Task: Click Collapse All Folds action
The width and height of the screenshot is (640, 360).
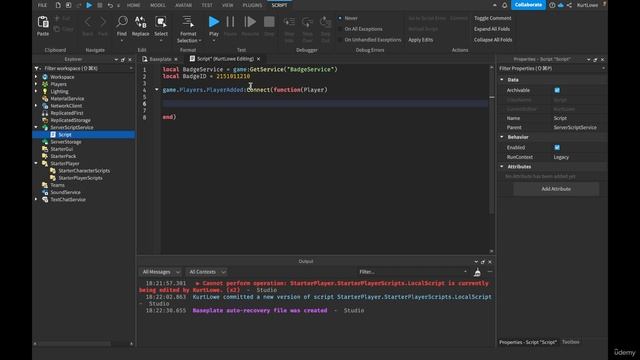Action: pyautogui.click(x=493, y=40)
